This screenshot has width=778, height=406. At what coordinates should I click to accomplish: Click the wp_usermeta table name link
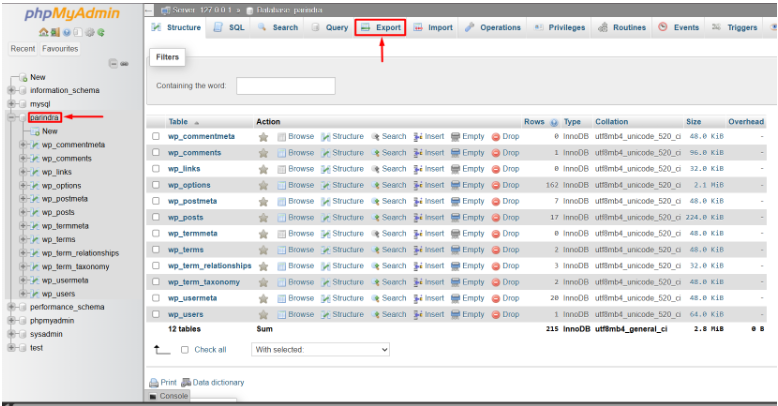pos(192,299)
